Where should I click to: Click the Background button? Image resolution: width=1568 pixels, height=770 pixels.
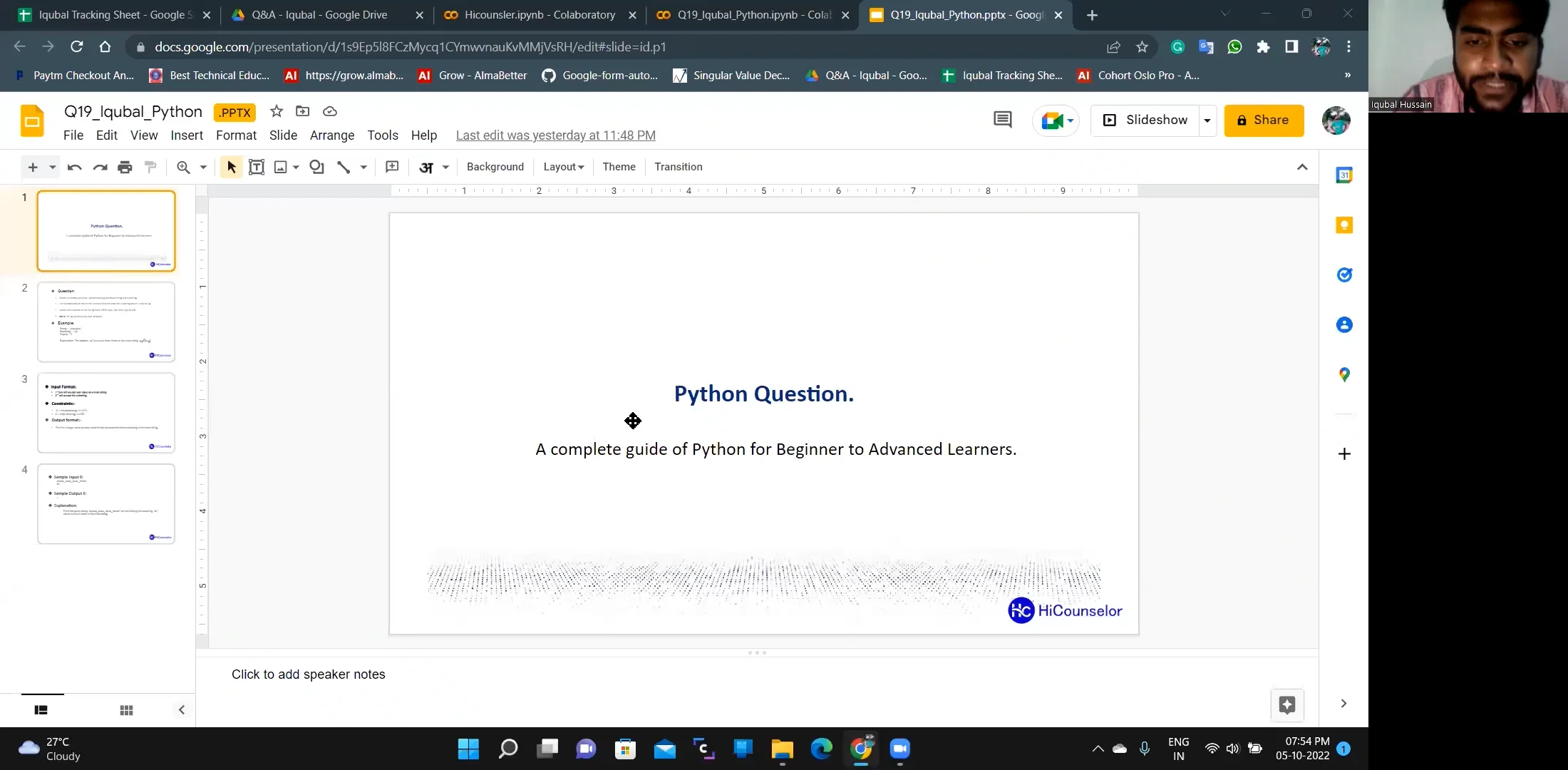pyautogui.click(x=495, y=167)
